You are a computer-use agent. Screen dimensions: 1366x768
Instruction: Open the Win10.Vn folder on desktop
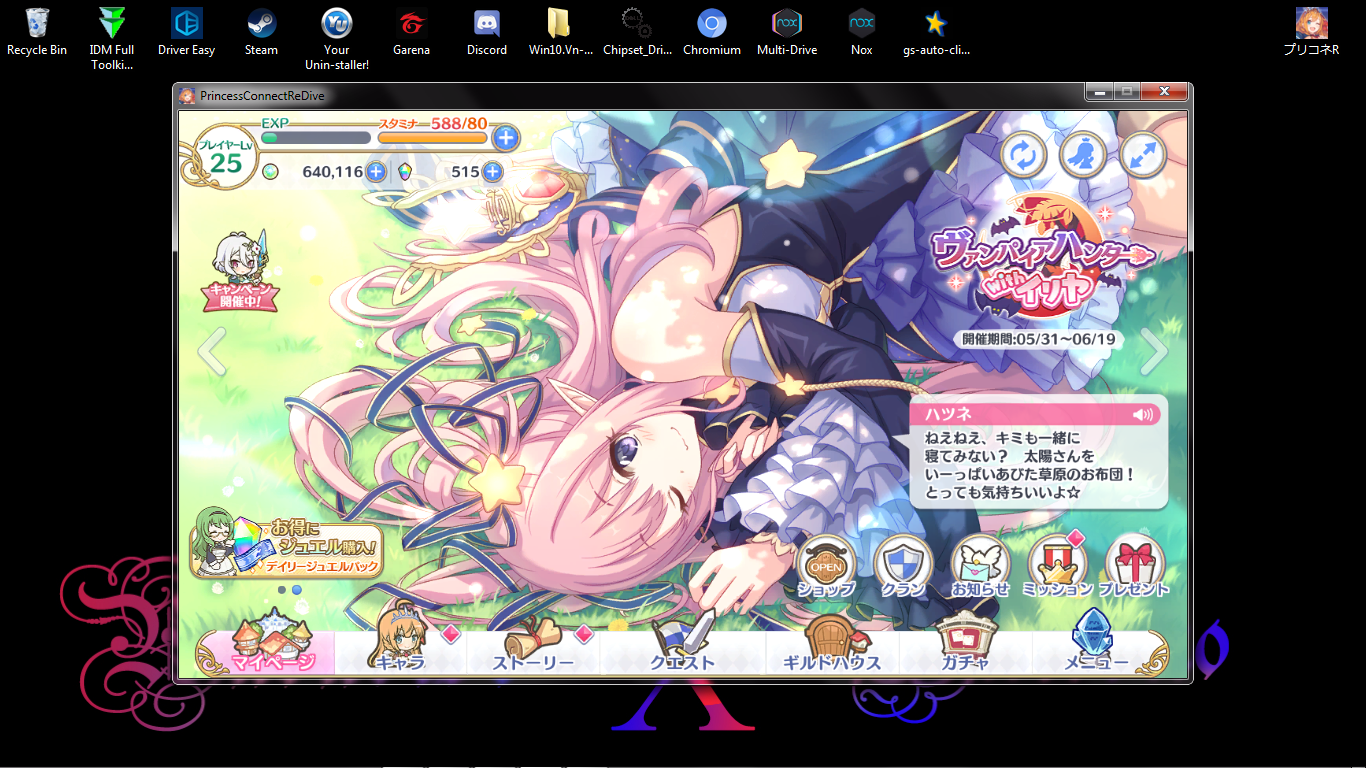(x=560, y=32)
